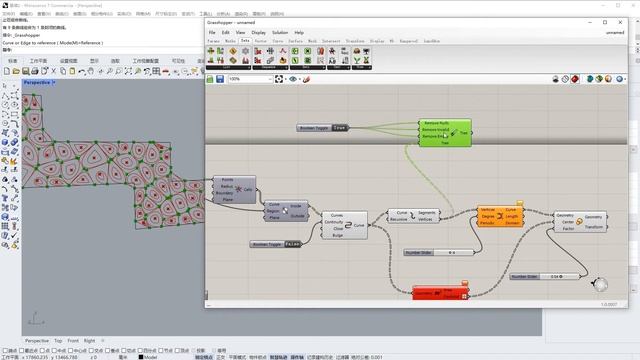Click the Number Slider showing 0.04
Screen dimensions: 640x360
544,276
